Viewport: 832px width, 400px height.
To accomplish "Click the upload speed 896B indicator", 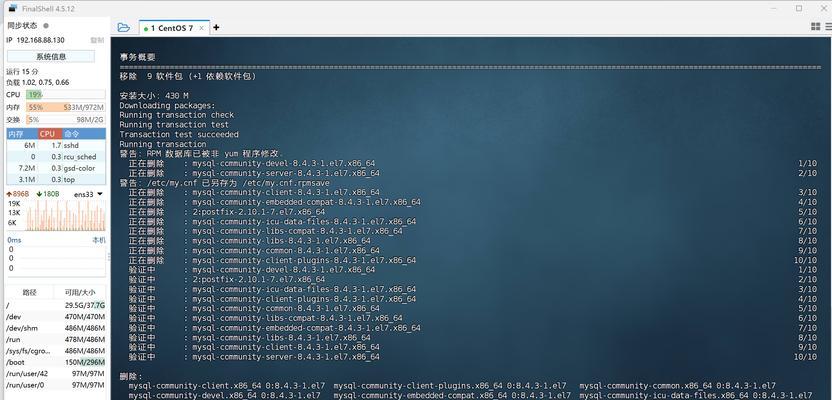I will pyautogui.click(x=18, y=194).
